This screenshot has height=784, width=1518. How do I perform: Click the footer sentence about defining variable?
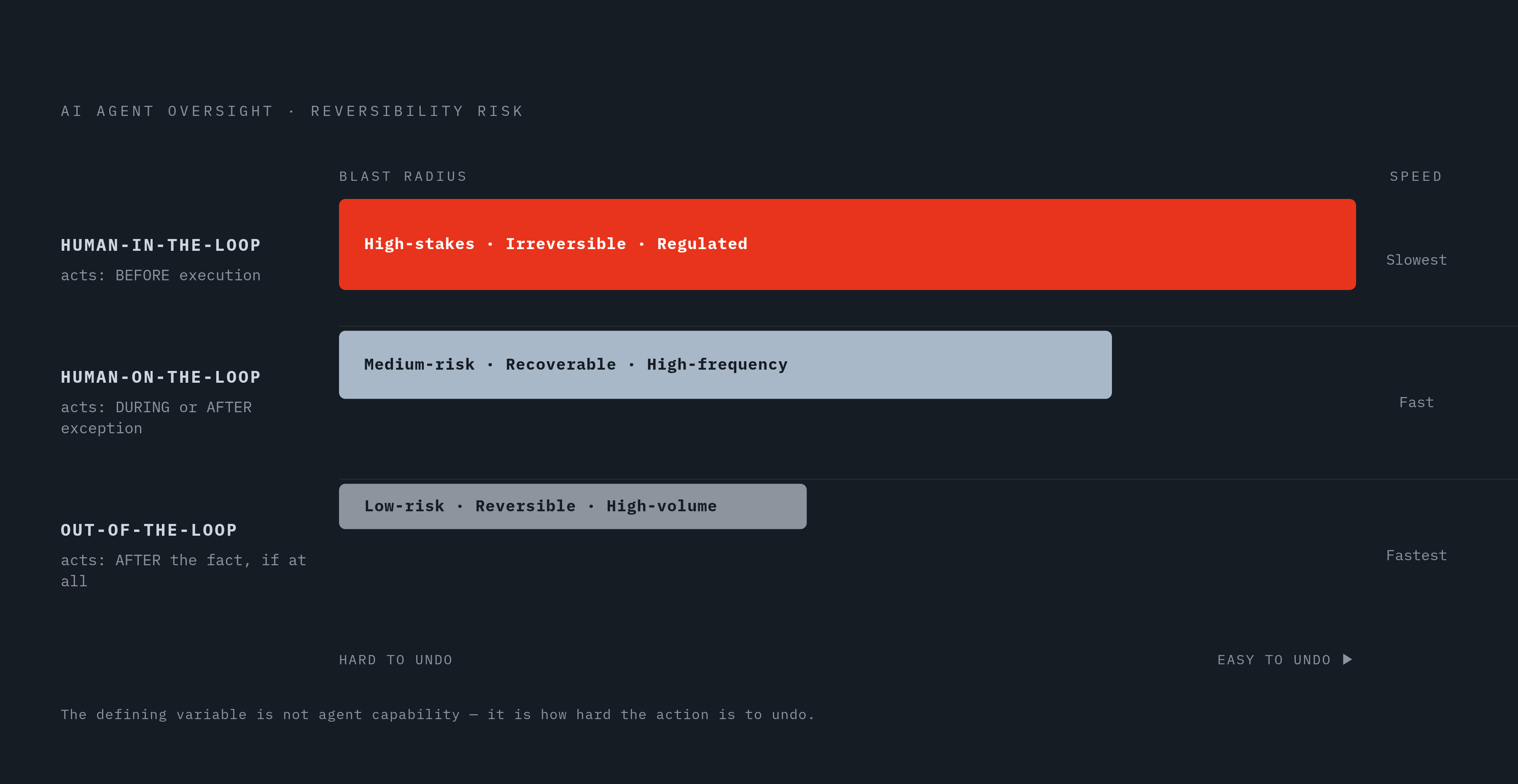437,714
